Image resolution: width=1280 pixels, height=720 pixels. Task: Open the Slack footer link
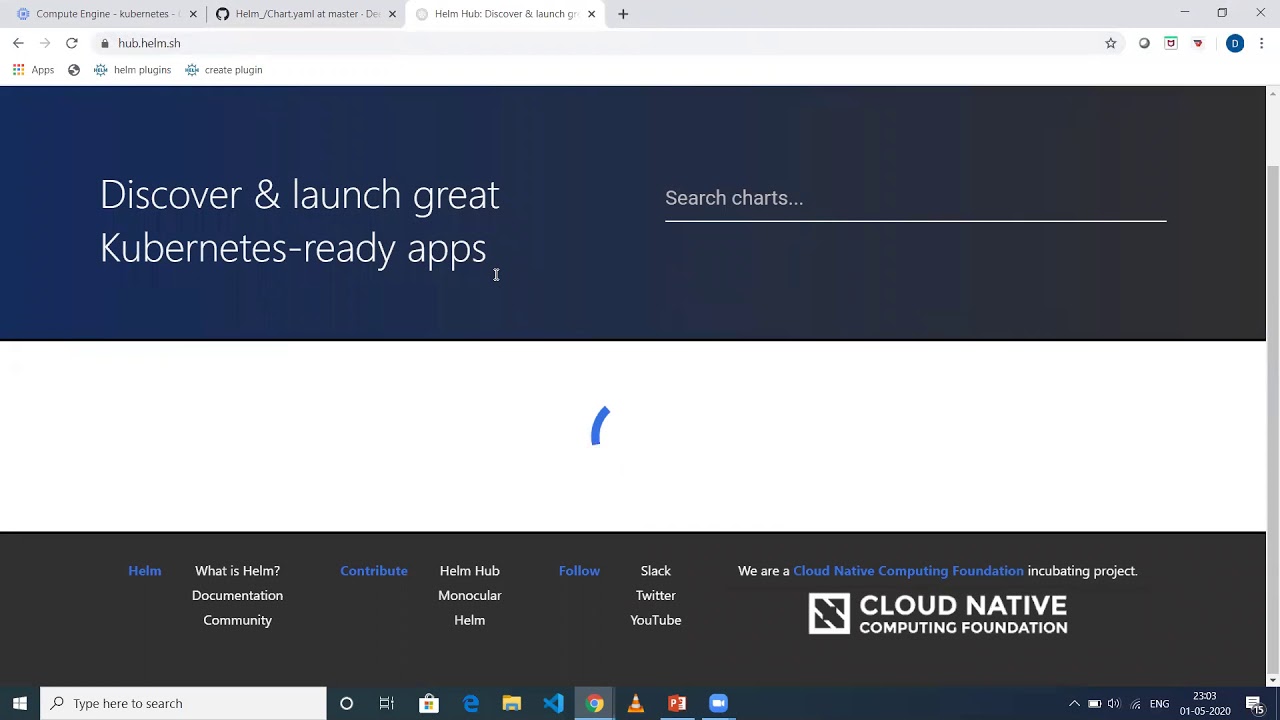(x=655, y=571)
